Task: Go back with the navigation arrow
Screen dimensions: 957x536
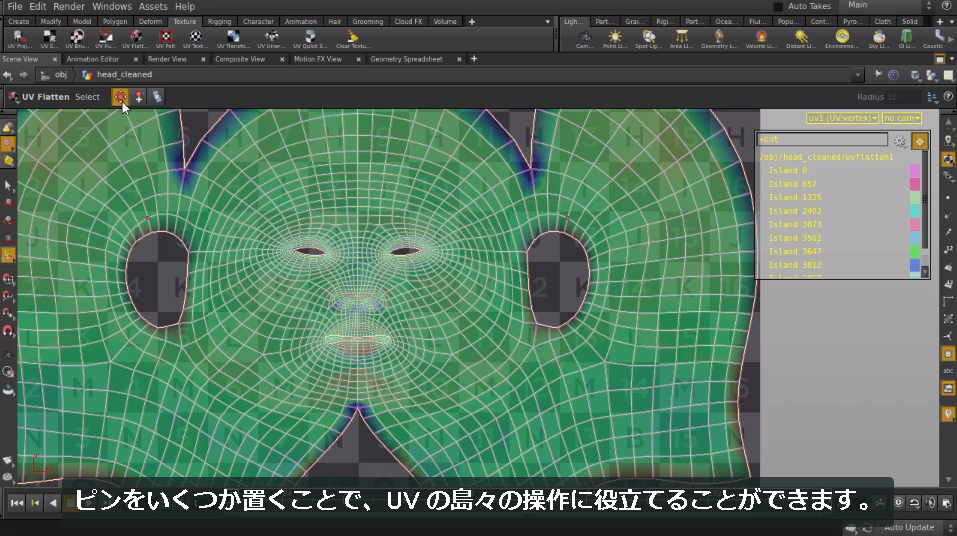Action: [7, 74]
